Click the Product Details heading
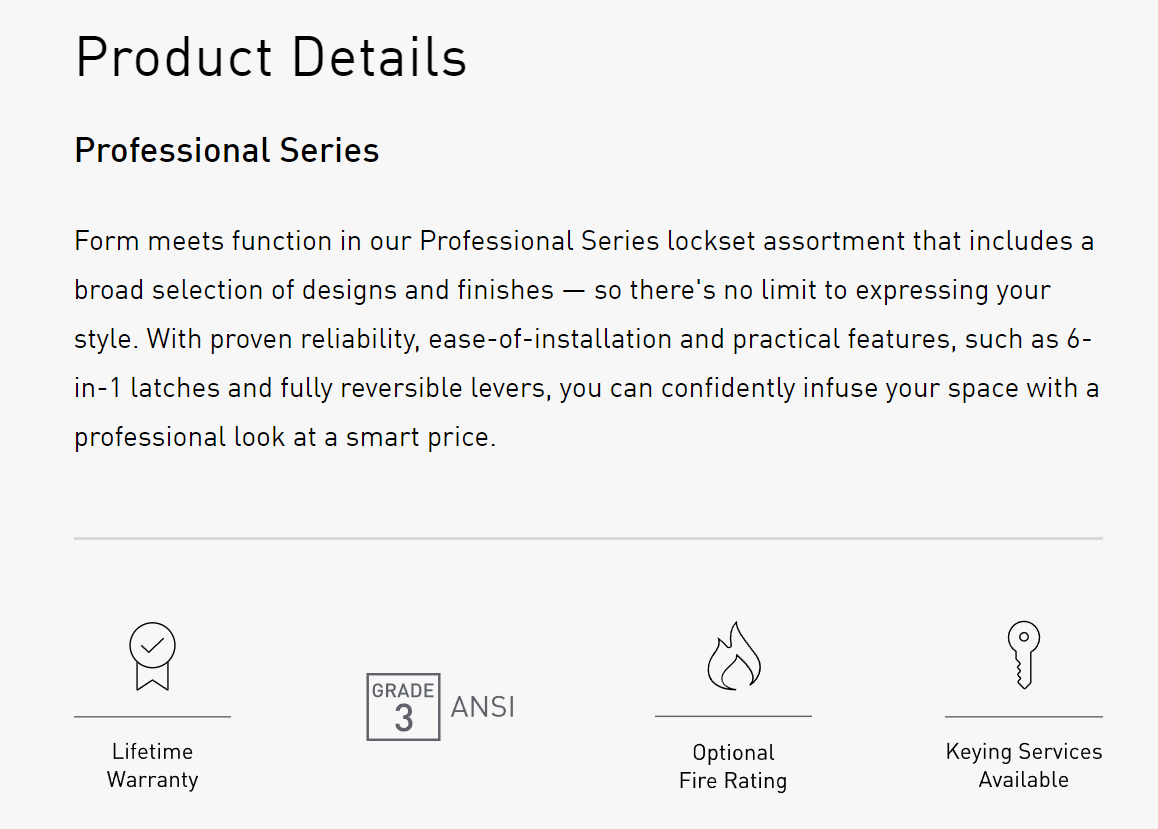The image size is (1158, 829). (x=271, y=57)
